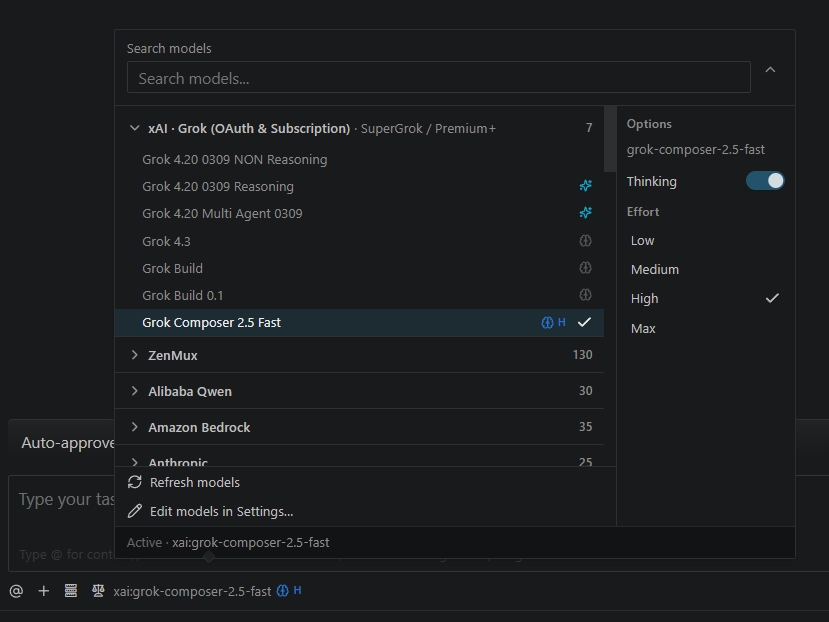
Task: Expand the Anthropic provider group
Action: coord(135,462)
